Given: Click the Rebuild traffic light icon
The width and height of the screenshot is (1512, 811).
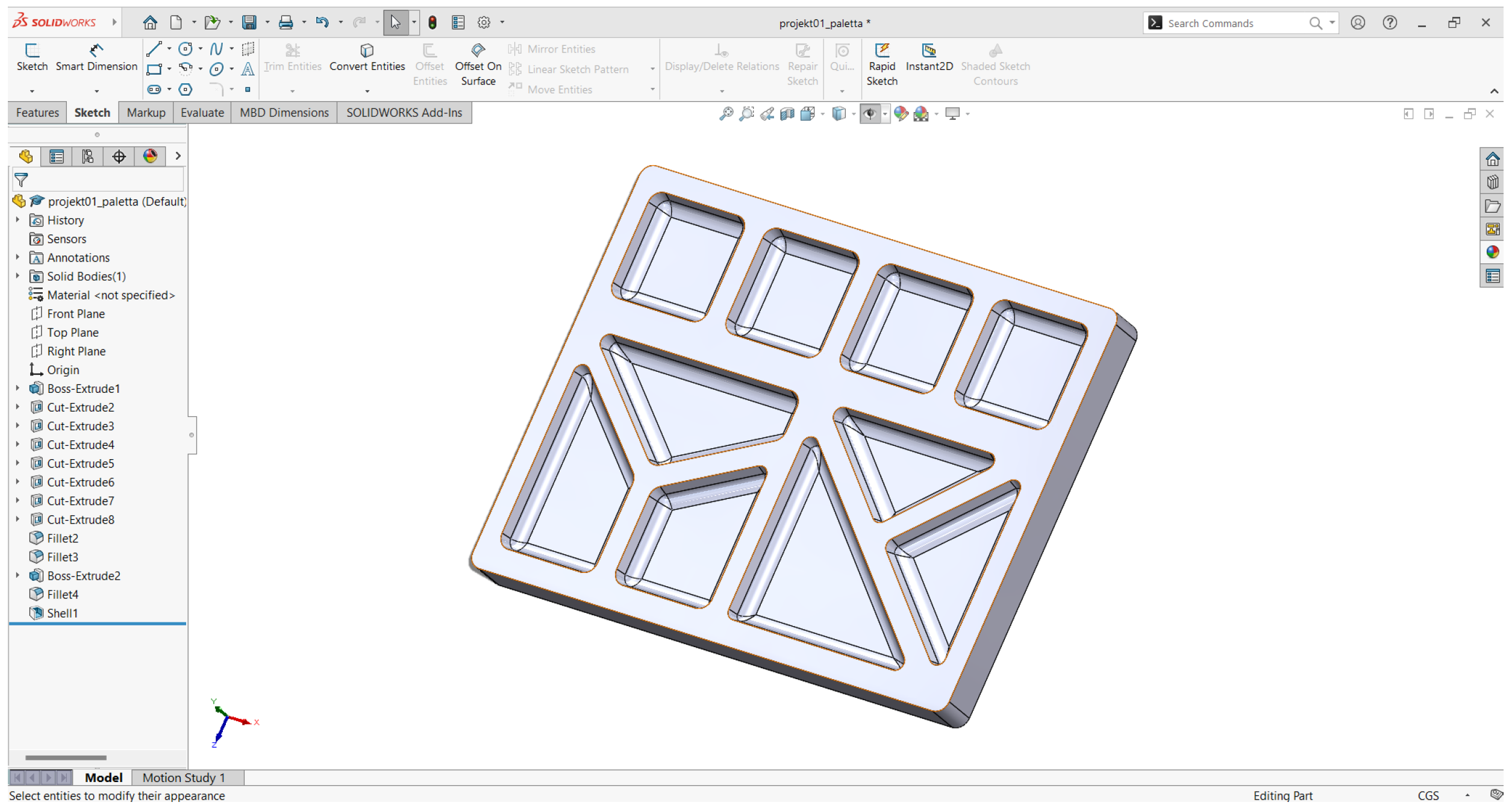Looking at the screenshot, I should [433, 23].
